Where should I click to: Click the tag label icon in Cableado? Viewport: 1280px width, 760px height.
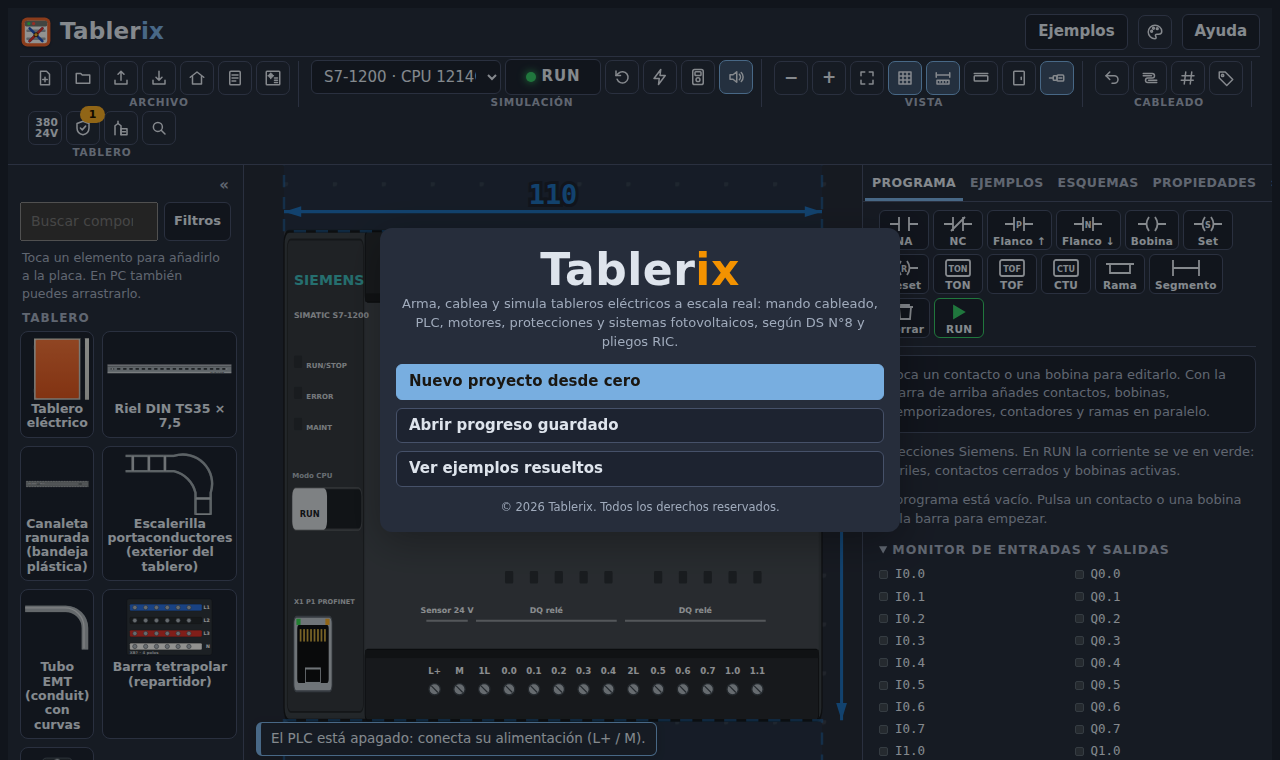(1226, 77)
